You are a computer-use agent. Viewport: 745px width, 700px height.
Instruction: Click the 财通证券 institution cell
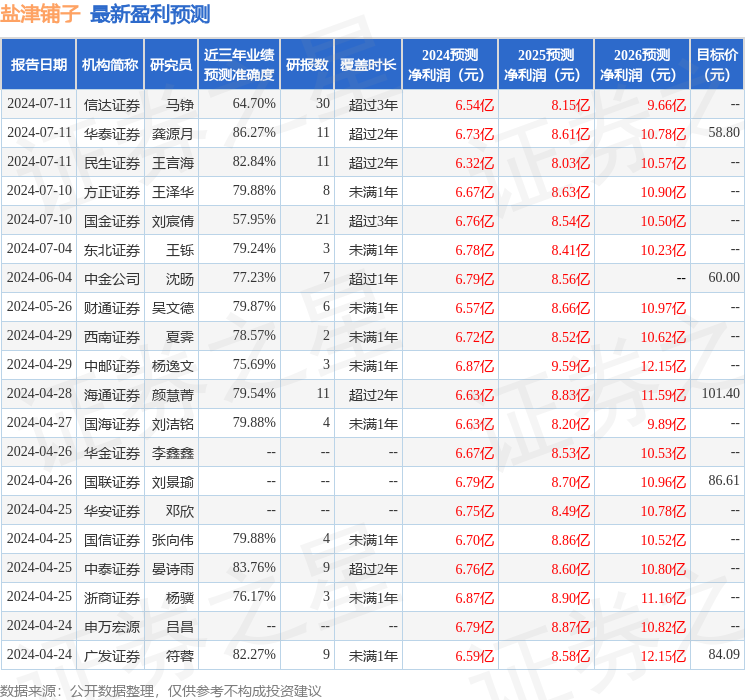[x=112, y=307]
